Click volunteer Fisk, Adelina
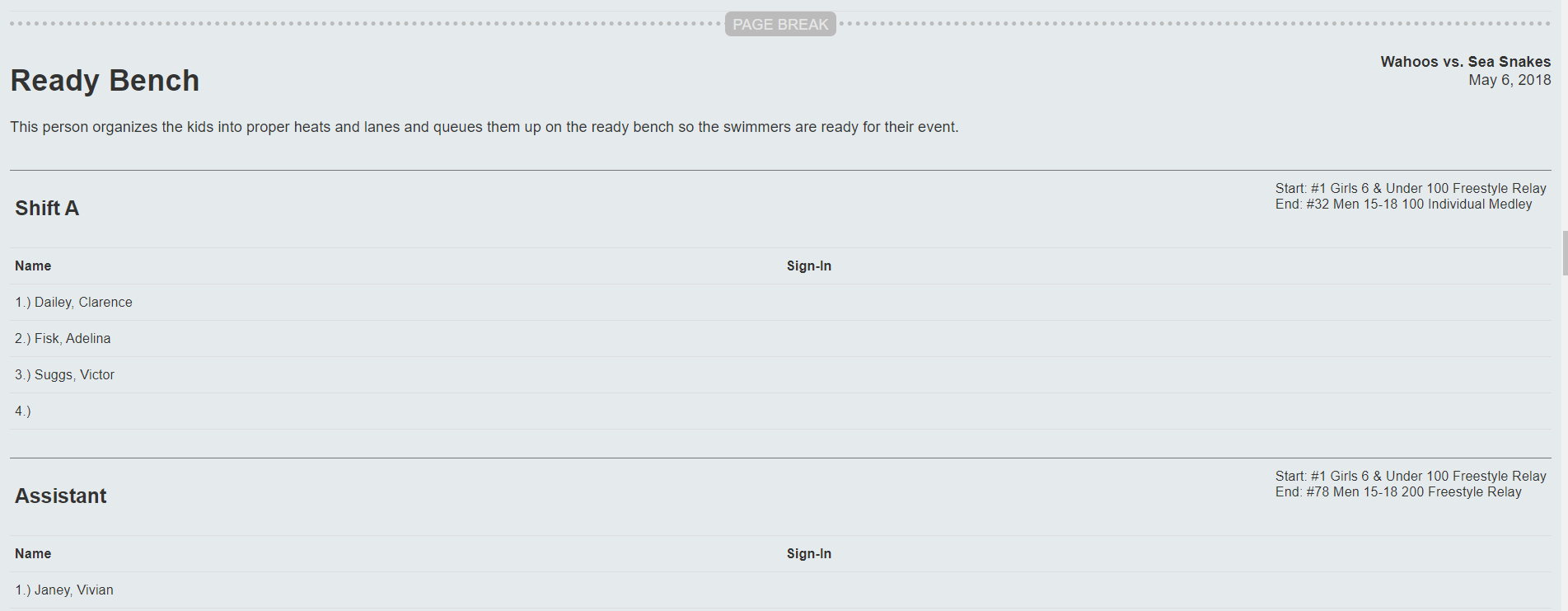Screen dimensions: 1568x611 (73, 339)
